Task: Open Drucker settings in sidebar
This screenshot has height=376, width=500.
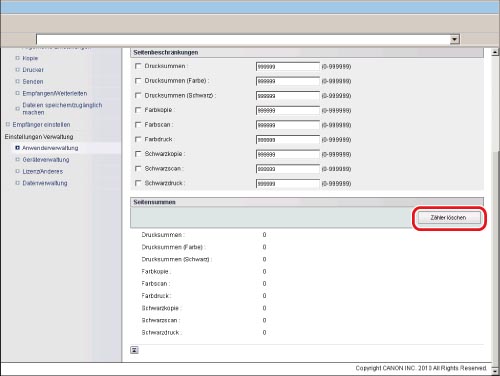Action: (x=33, y=70)
